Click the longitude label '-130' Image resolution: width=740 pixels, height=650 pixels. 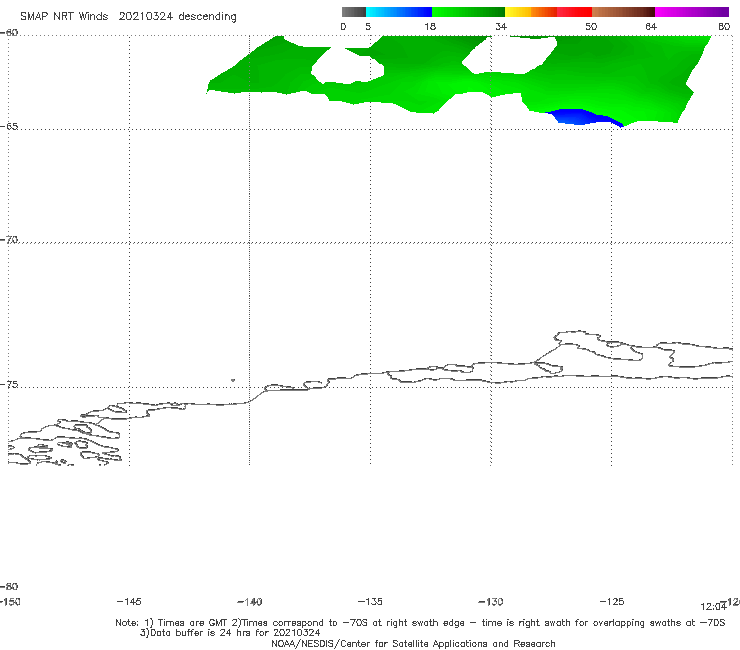tap(491, 602)
